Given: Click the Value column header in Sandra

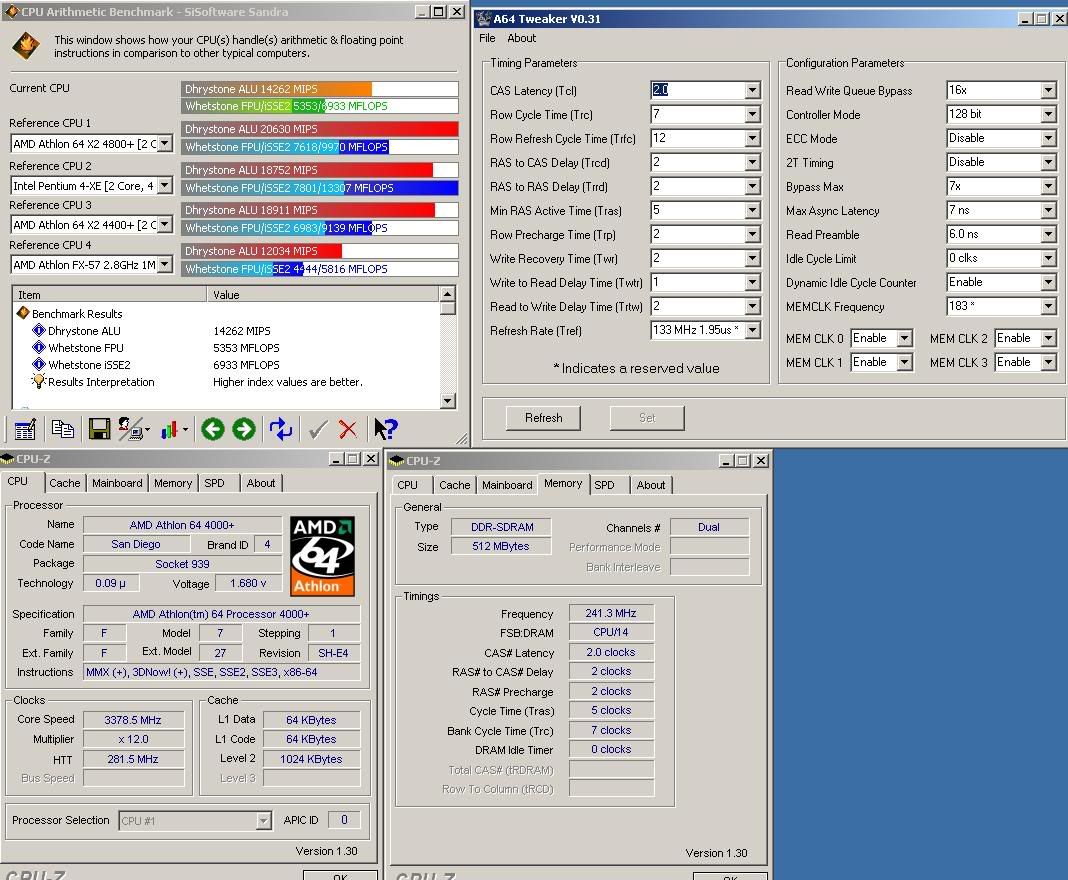Looking at the screenshot, I should coord(324,294).
